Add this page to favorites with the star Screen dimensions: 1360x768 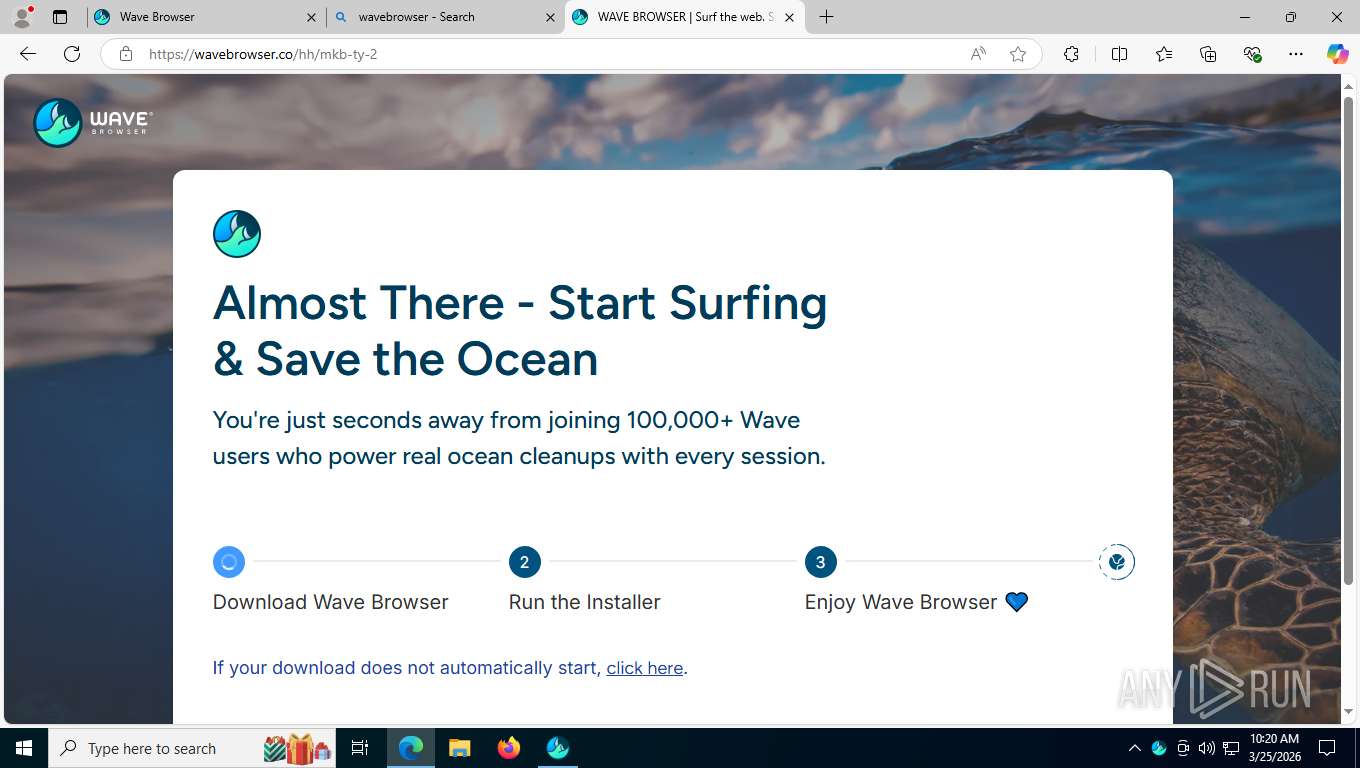coord(1018,54)
